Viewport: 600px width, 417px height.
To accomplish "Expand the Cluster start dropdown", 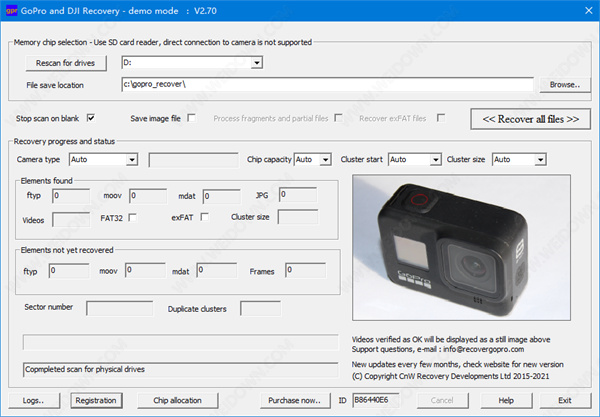I will pos(434,159).
